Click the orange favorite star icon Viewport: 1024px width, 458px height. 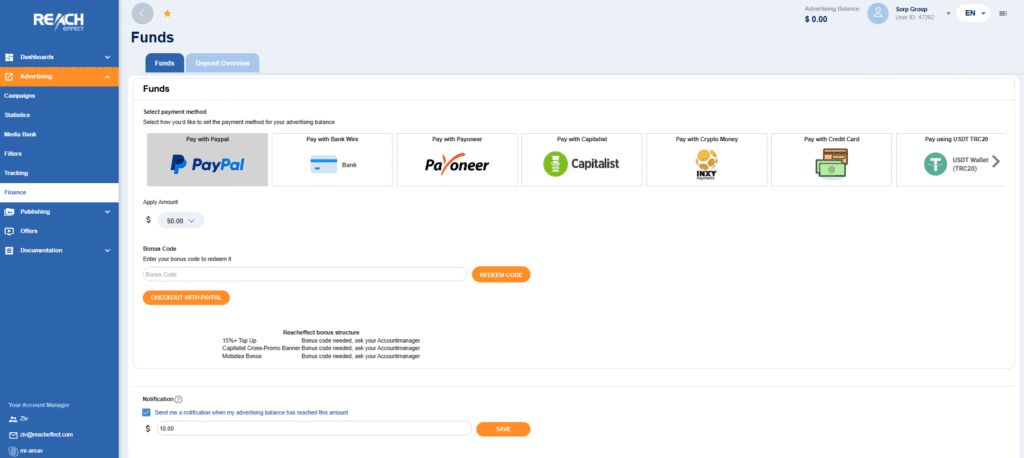167,13
